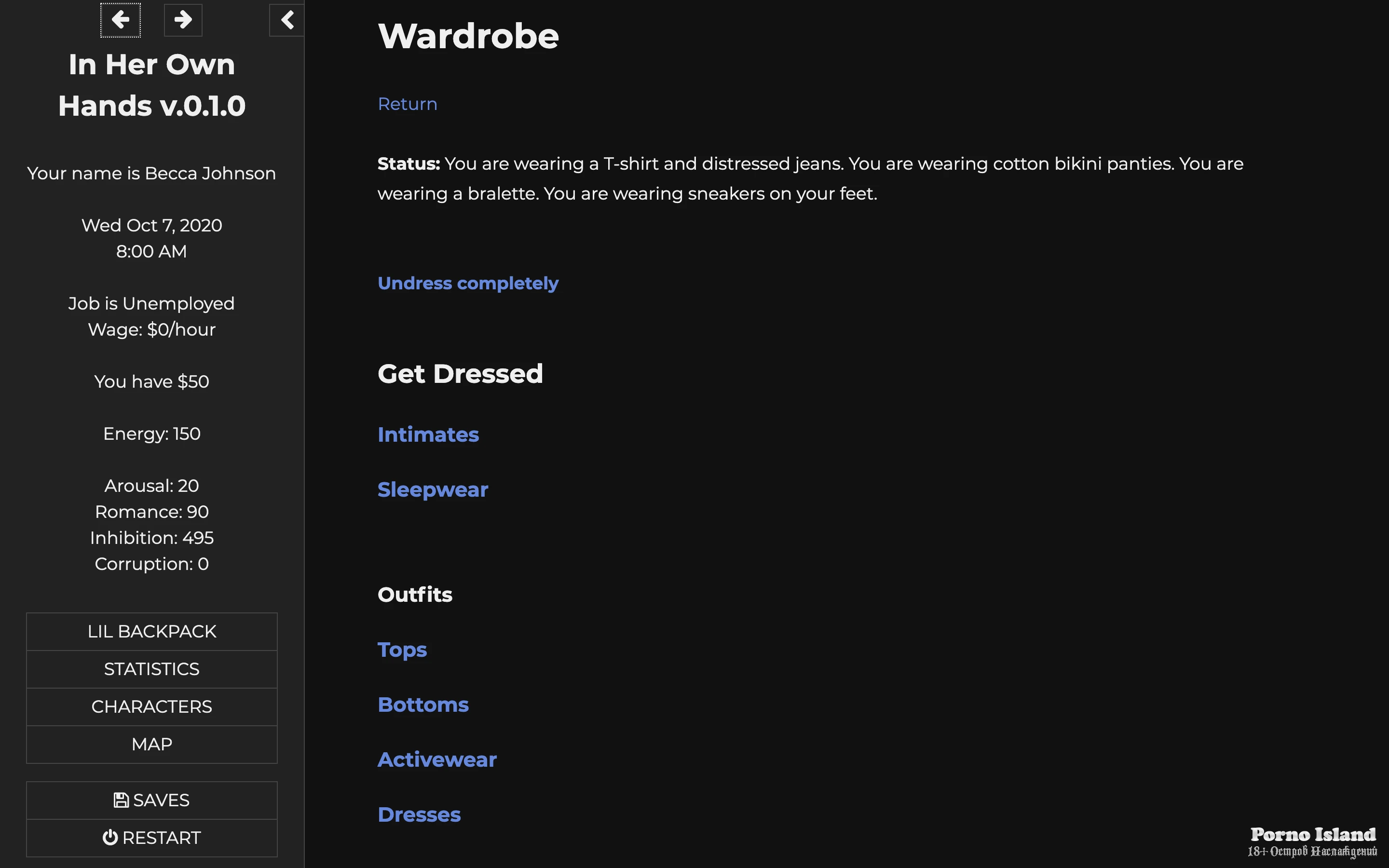Image resolution: width=1389 pixels, height=868 pixels.
Task: Click the In Her Own Hands title
Action: coord(151,85)
